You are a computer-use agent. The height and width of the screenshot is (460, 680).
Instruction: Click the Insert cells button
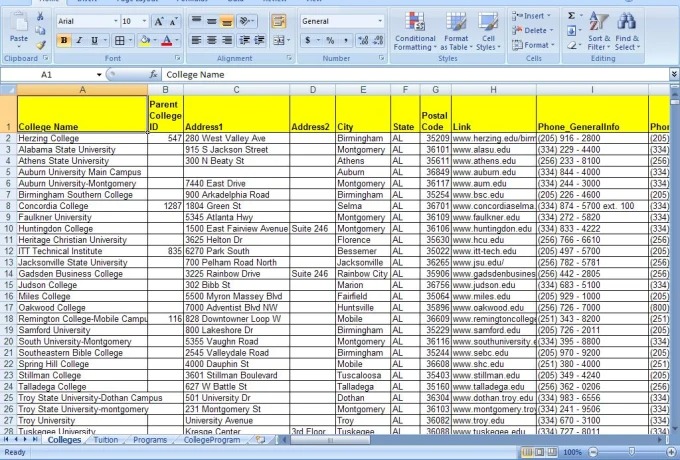[x=531, y=16]
